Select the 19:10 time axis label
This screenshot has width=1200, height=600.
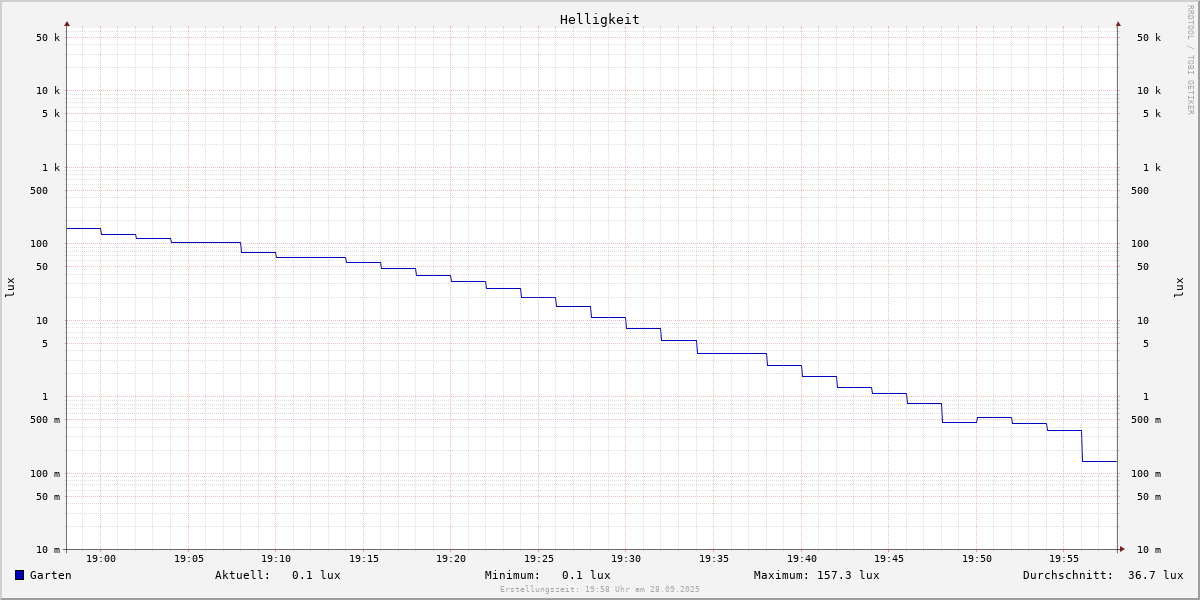(276, 559)
